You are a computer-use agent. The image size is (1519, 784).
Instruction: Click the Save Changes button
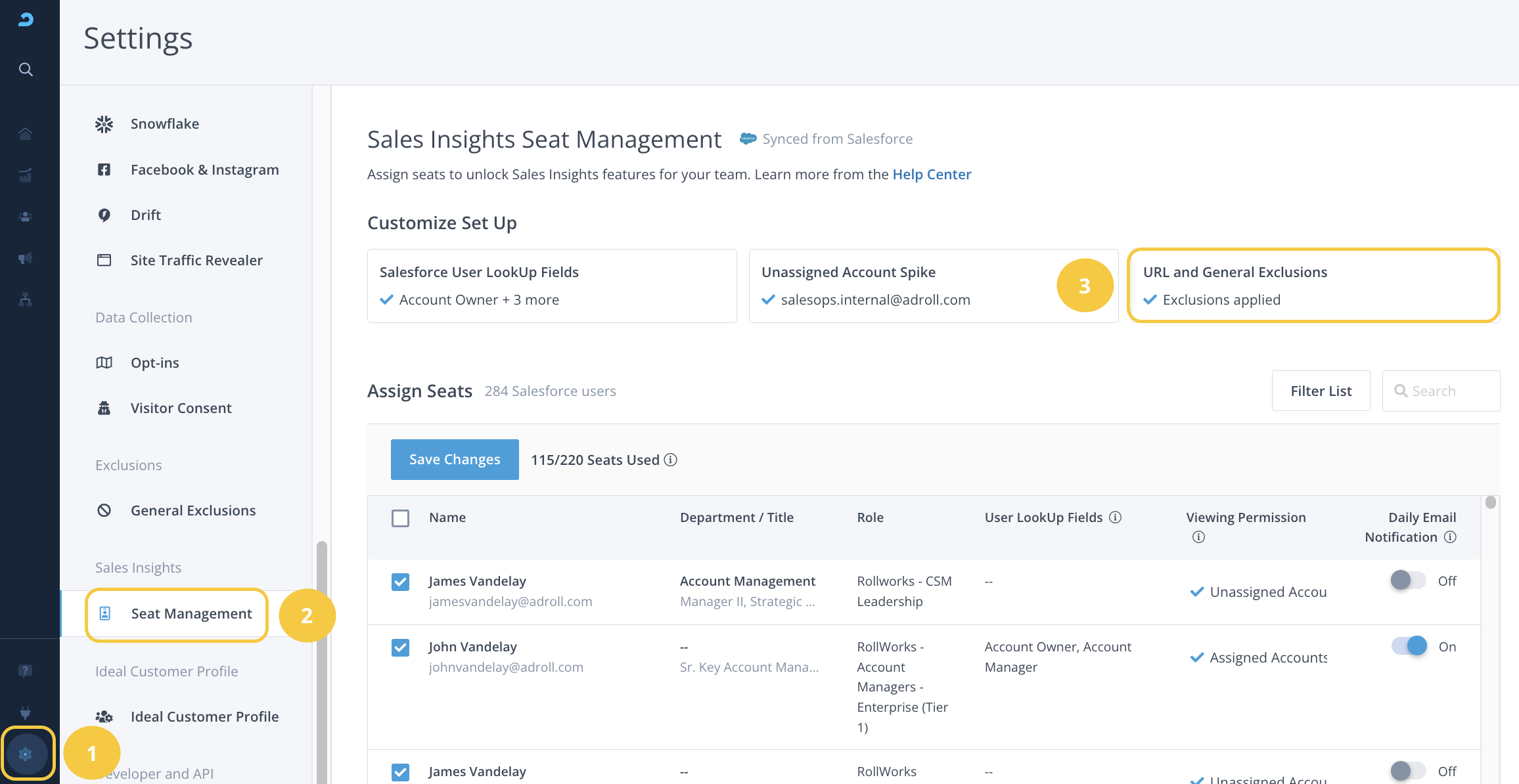click(x=455, y=460)
